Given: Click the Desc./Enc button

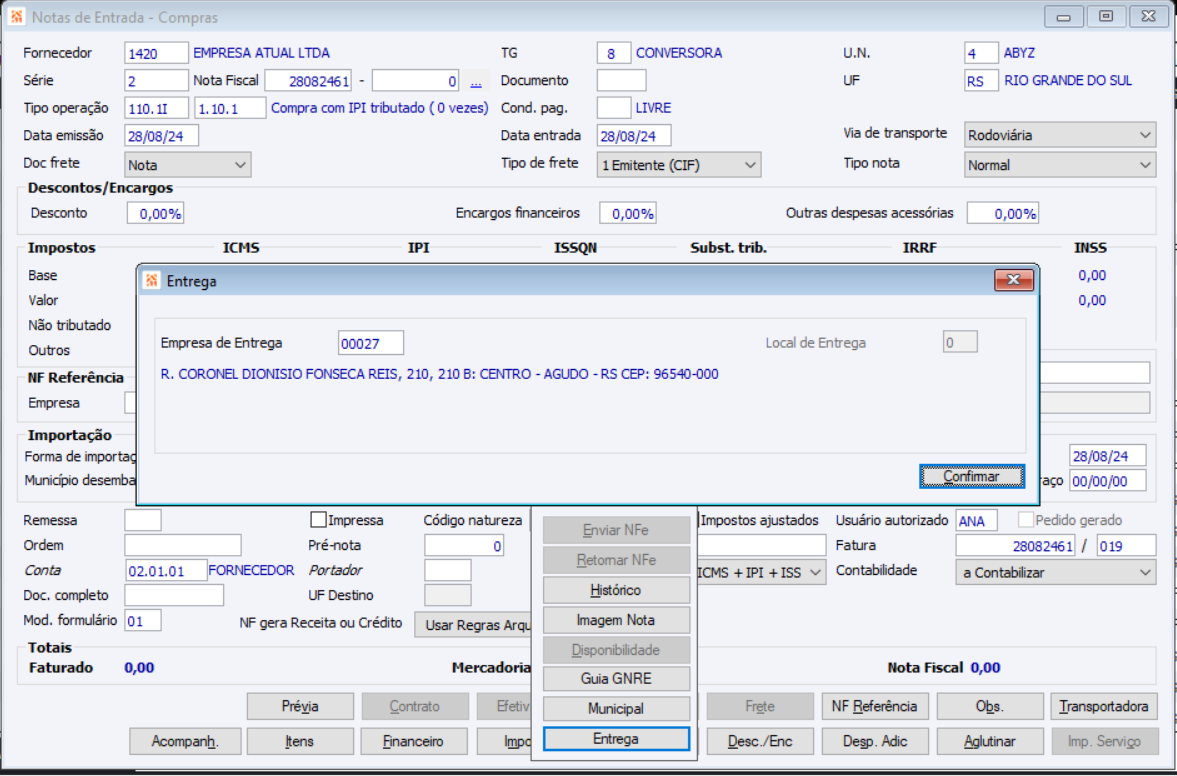Looking at the screenshot, I should coord(760,741).
